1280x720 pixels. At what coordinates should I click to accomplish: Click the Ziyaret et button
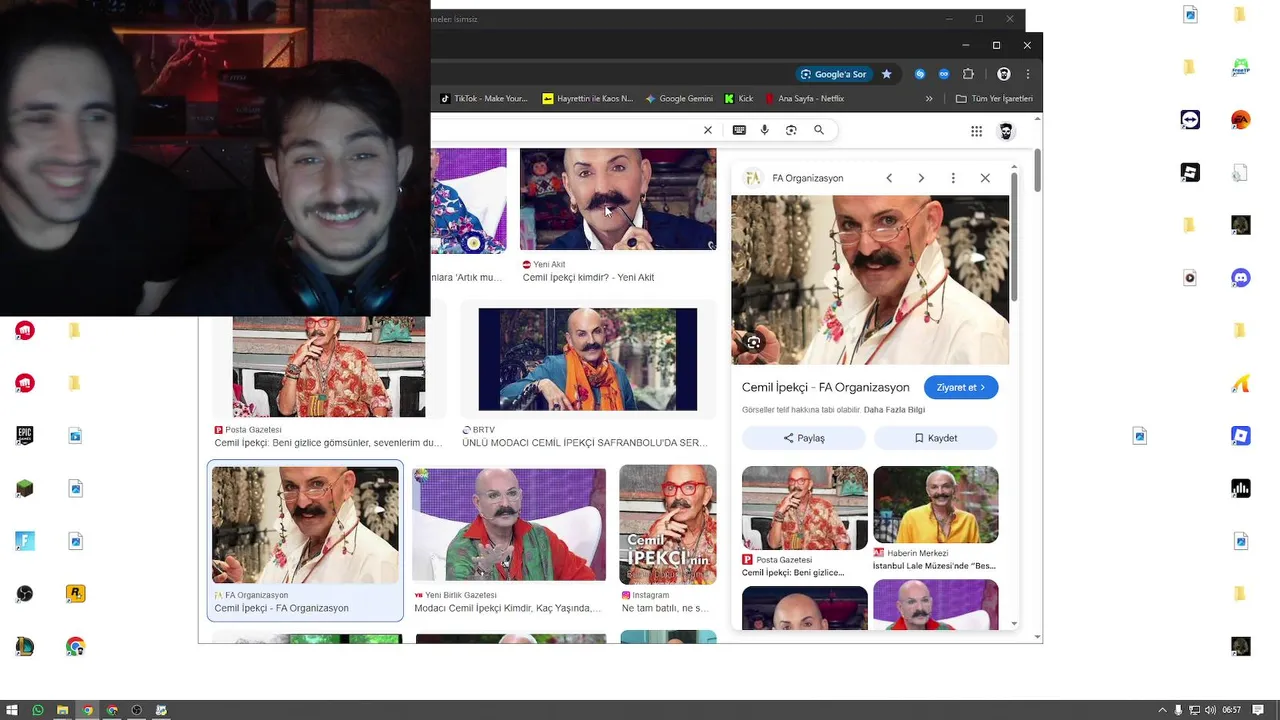pyautogui.click(x=961, y=387)
